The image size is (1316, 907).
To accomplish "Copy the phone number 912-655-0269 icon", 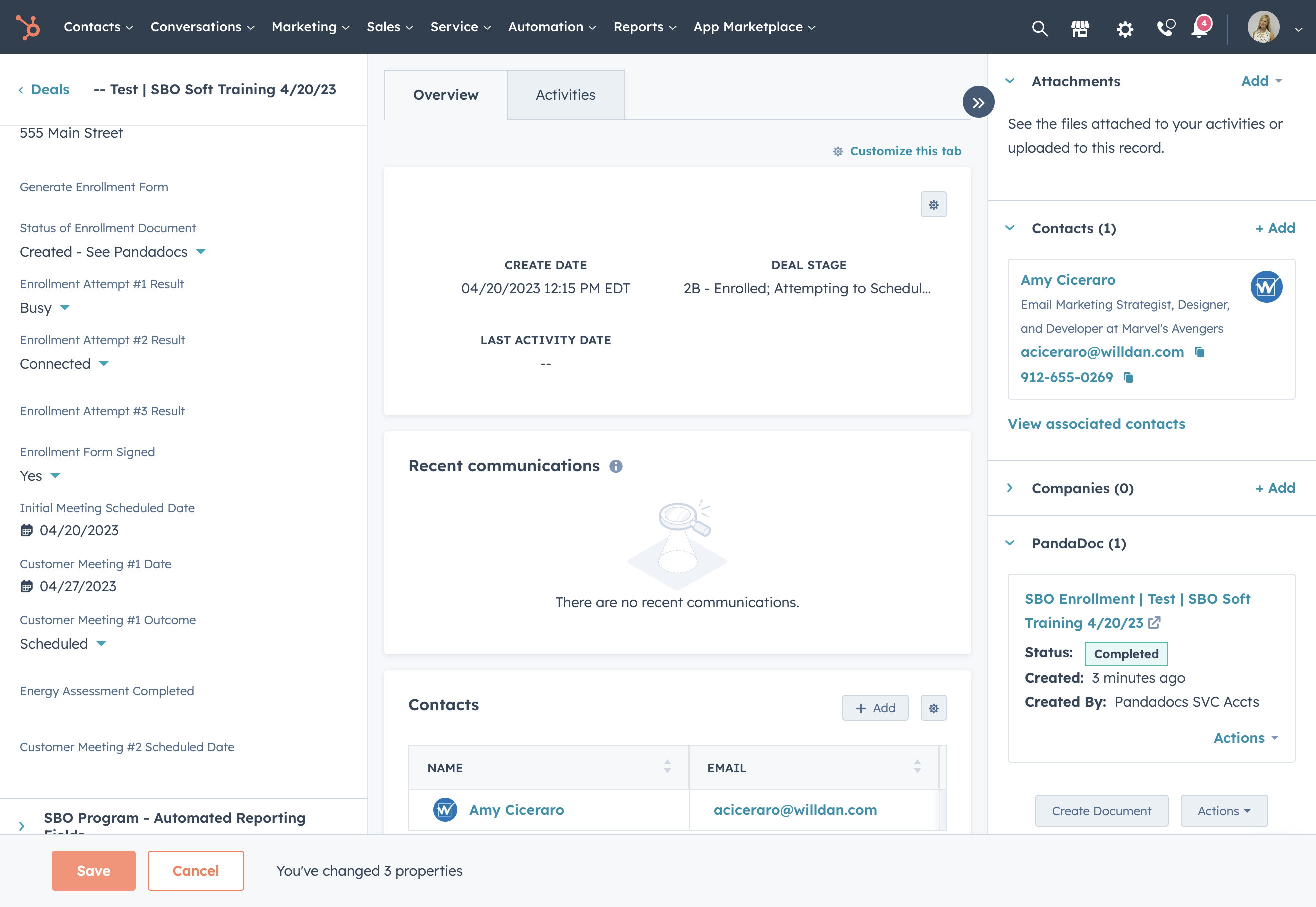I will (x=1128, y=378).
